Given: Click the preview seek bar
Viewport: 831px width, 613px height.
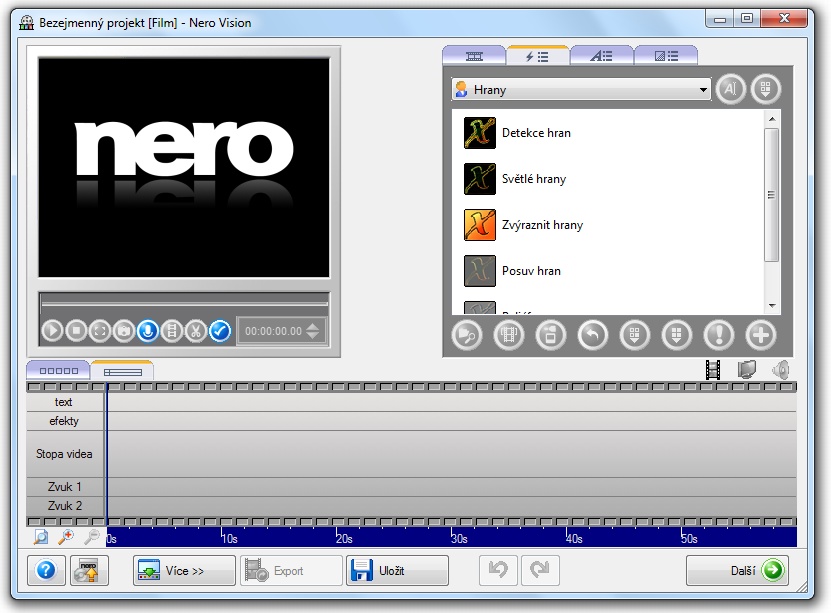Looking at the screenshot, I should 184,304.
